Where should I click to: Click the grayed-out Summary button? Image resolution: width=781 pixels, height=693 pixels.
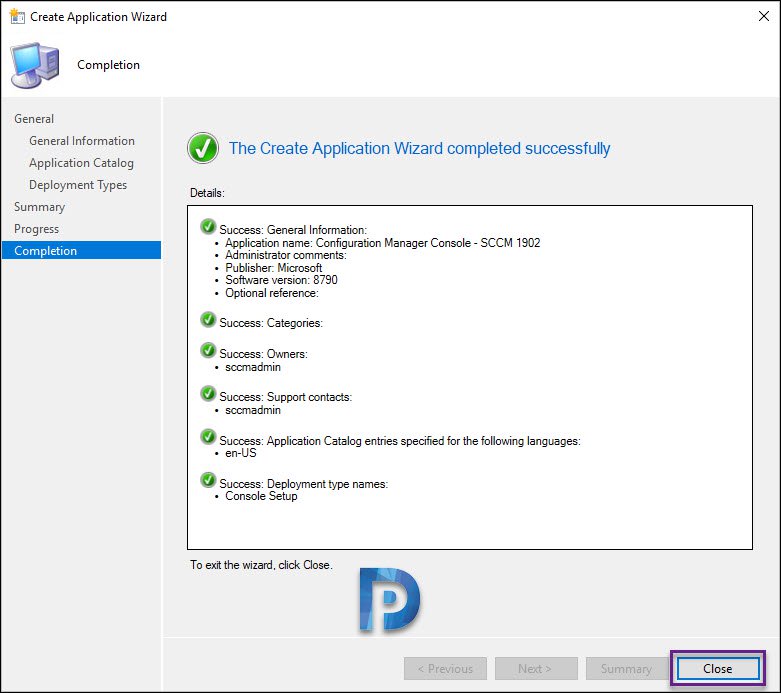coord(626,668)
